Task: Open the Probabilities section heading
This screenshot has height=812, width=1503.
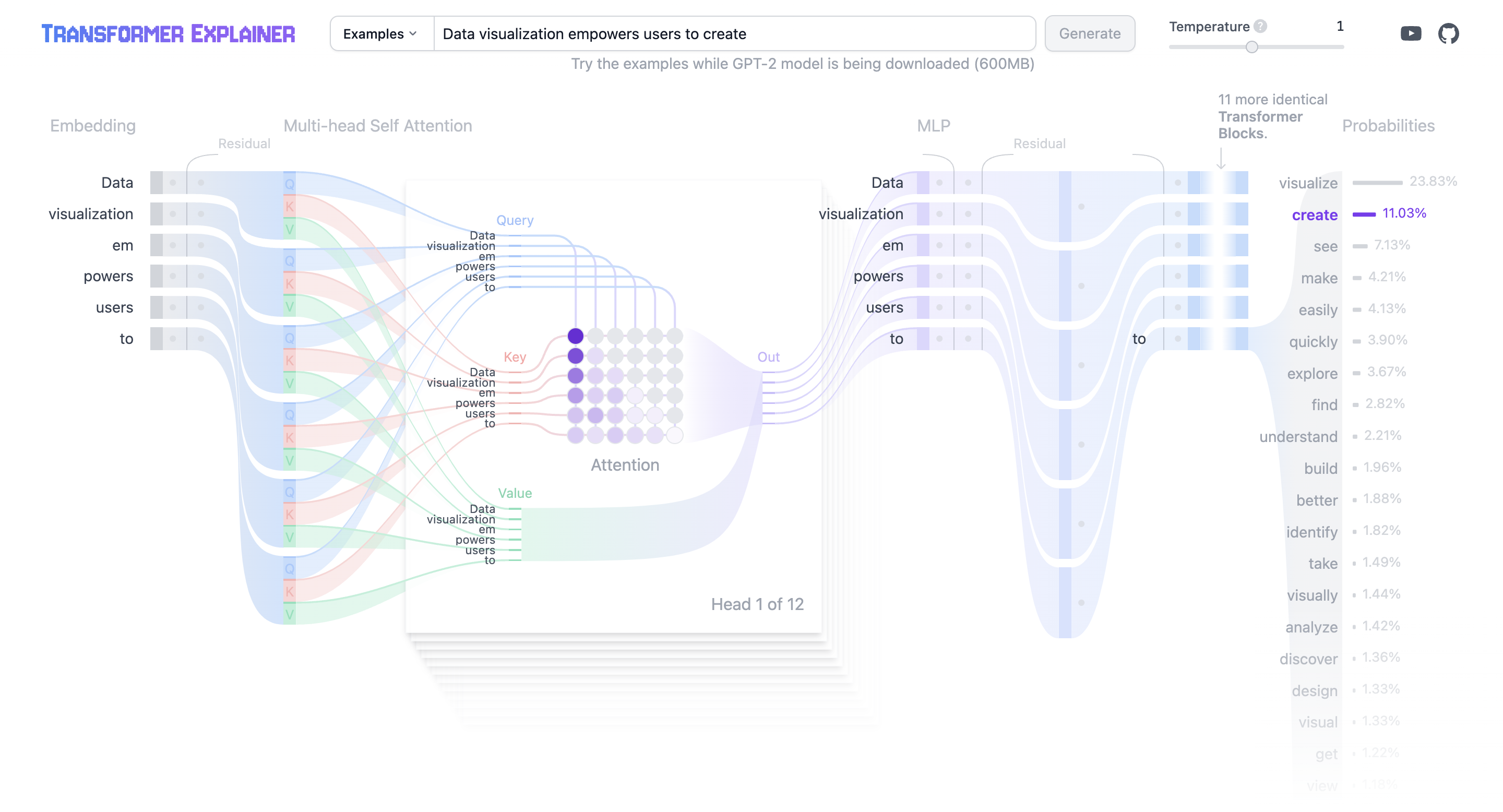Action: point(1388,125)
